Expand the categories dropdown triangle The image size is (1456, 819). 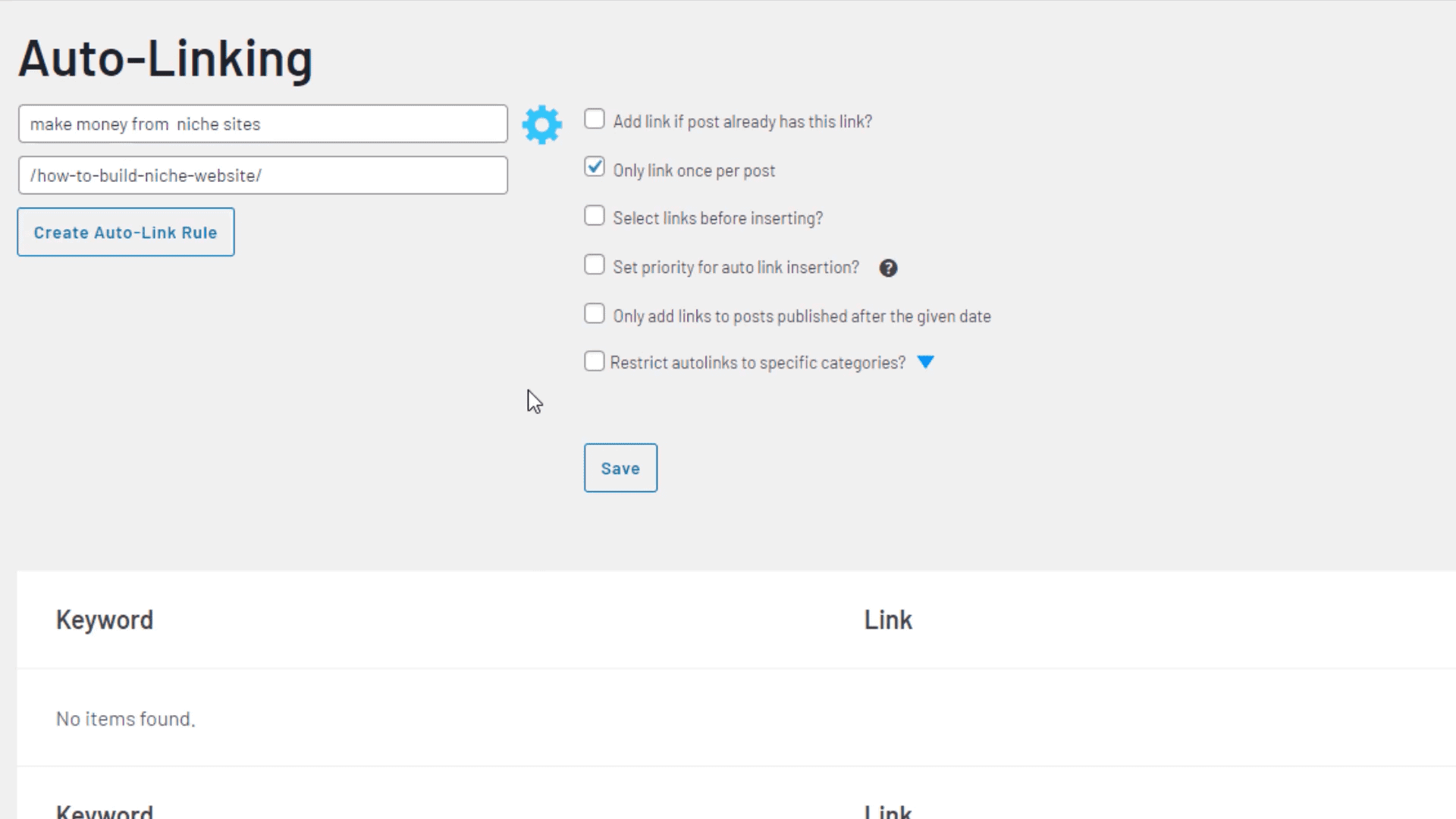pos(925,362)
